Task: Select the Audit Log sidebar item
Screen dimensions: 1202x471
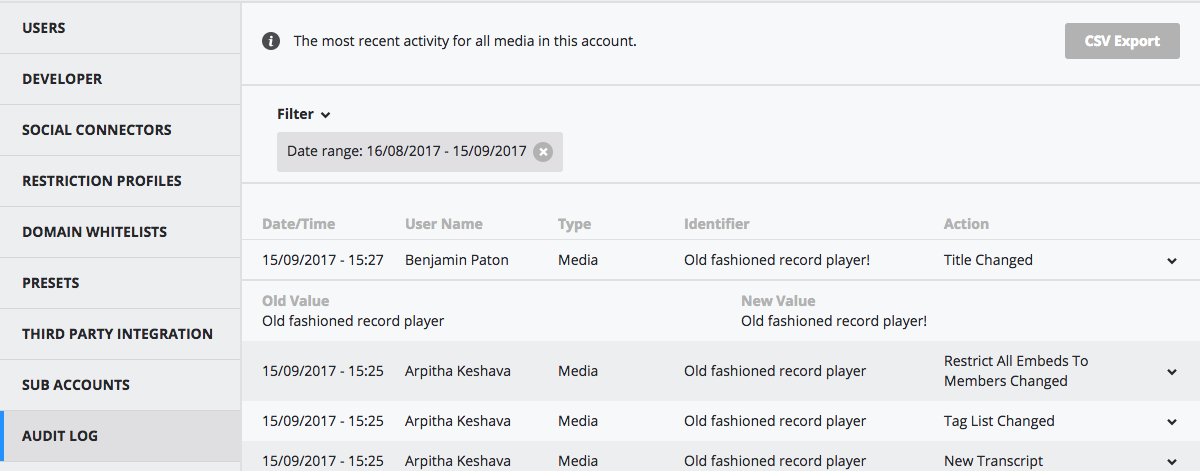Action: click(x=120, y=436)
